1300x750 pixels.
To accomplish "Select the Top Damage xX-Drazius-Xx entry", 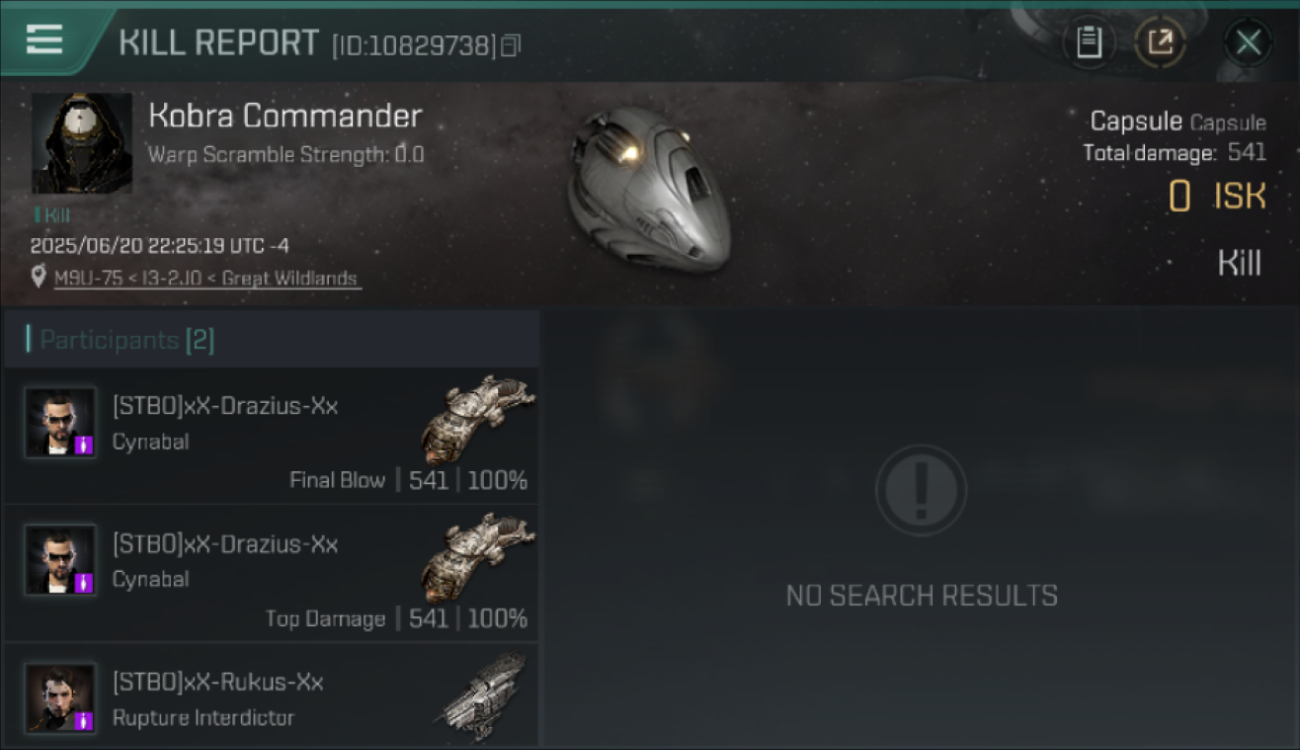I will point(271,573).
